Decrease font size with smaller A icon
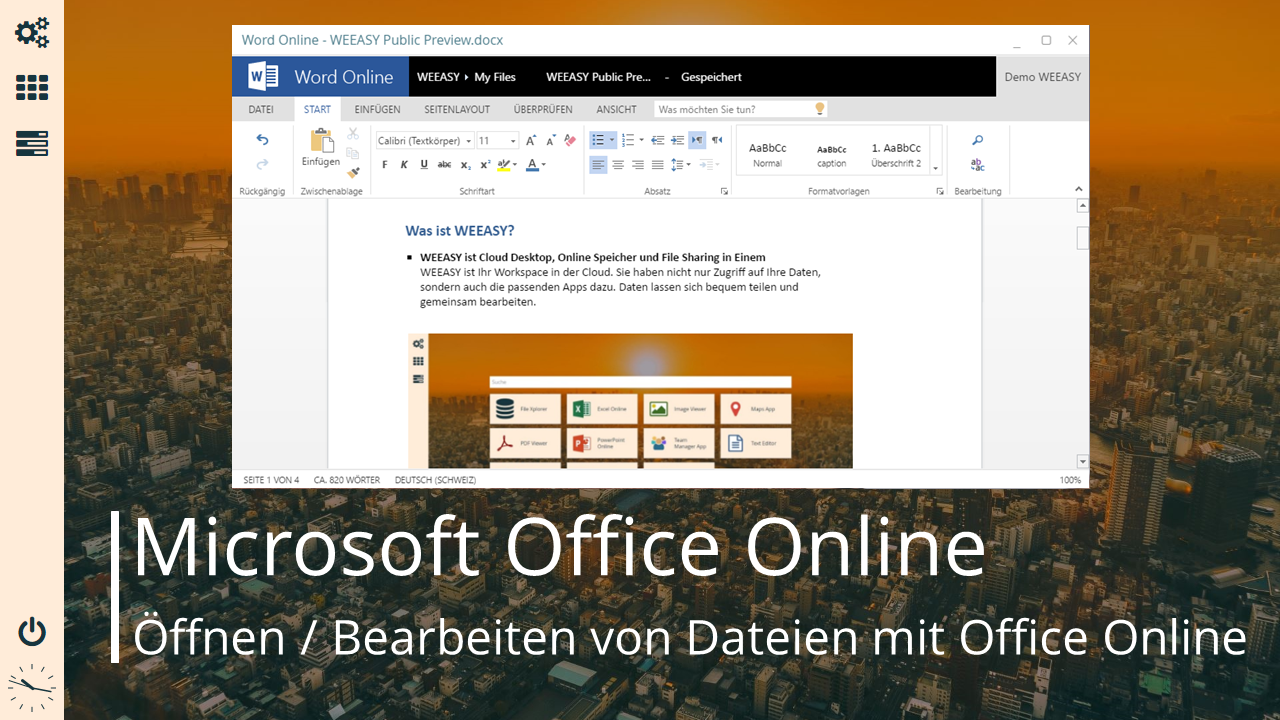Image resolution: width=1280 pixels, height=720 pixels. (550, 141)
